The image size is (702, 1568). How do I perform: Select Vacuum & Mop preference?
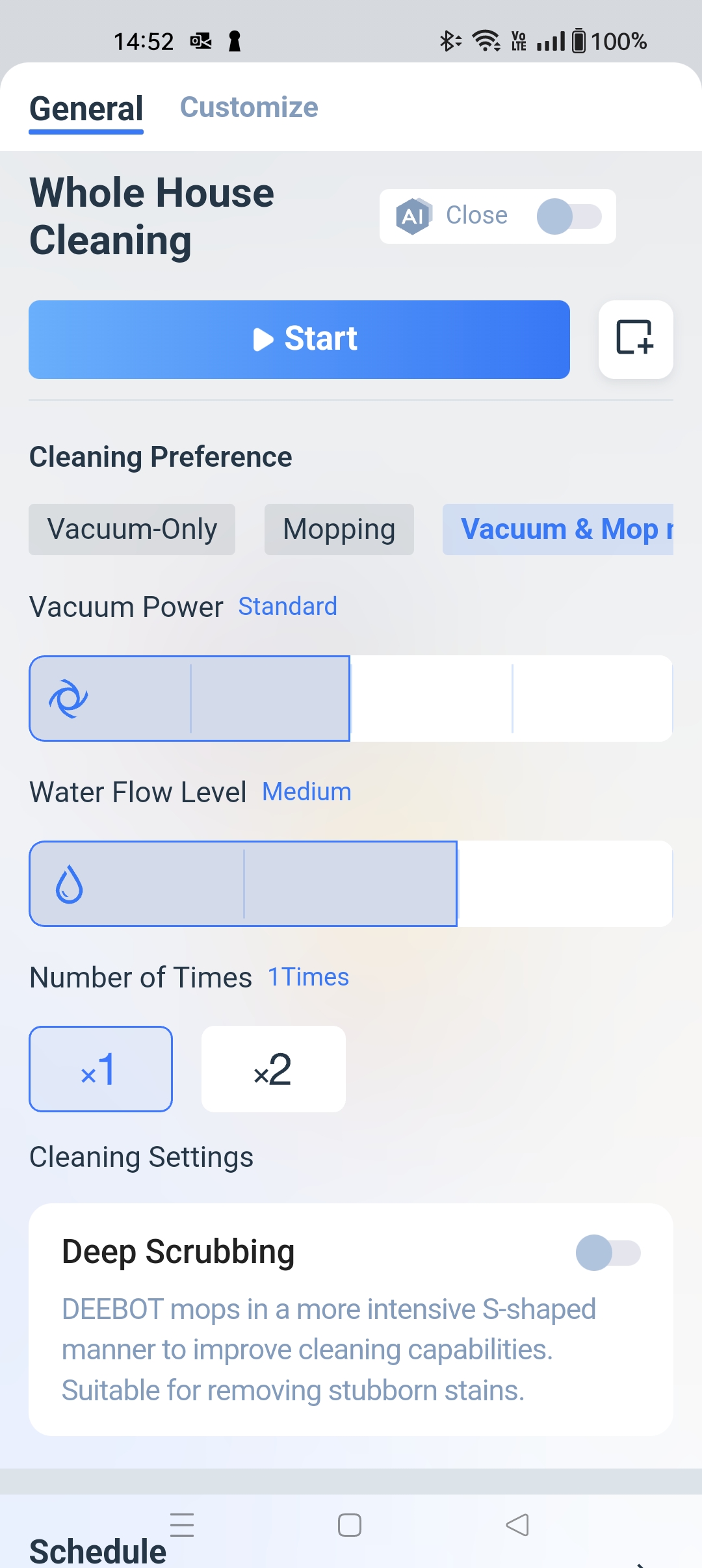(x=558, y=529)
